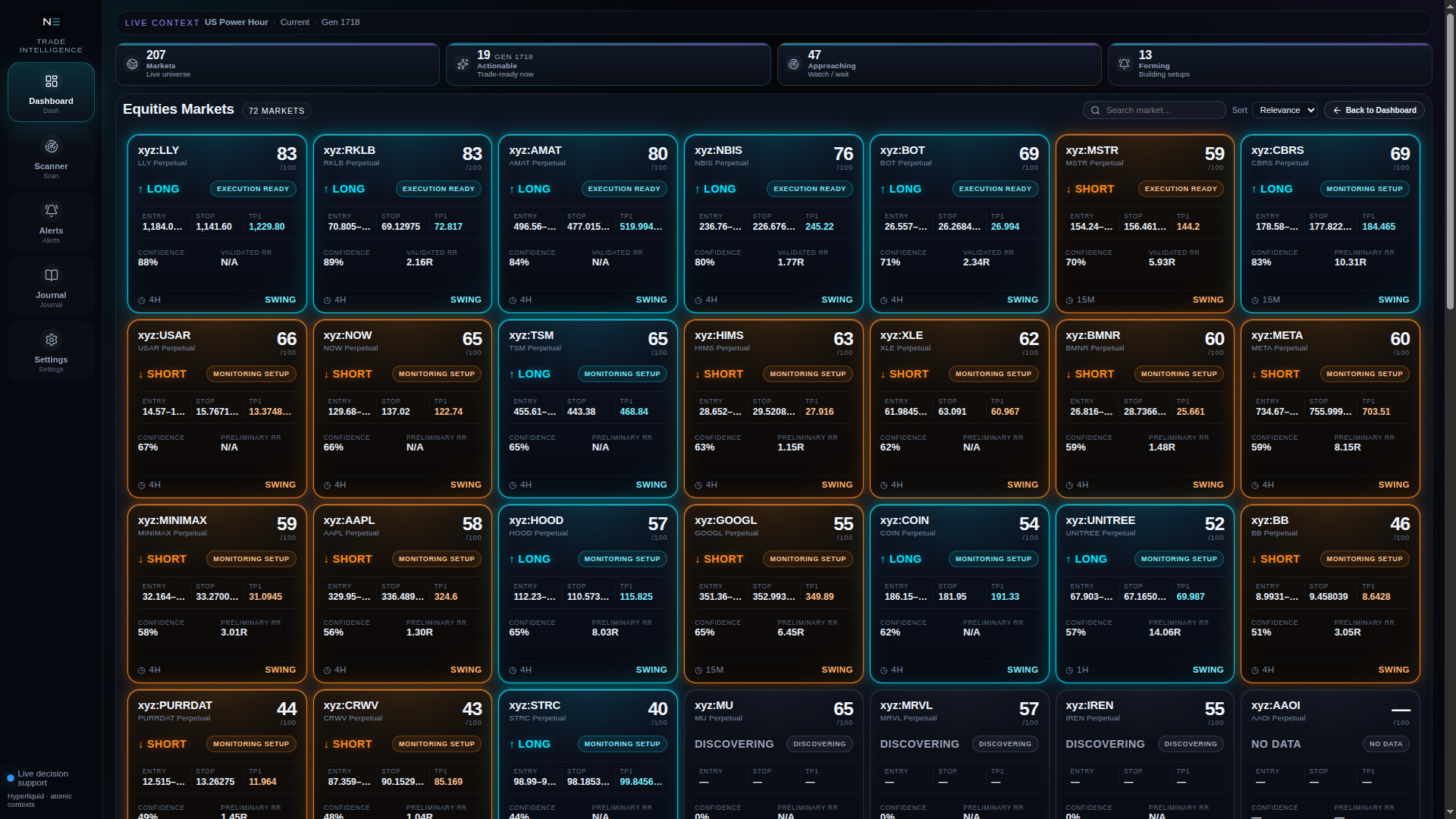Open the xyz:HOOD market card
Screen dimensions: 1456x819
[588, 594]
